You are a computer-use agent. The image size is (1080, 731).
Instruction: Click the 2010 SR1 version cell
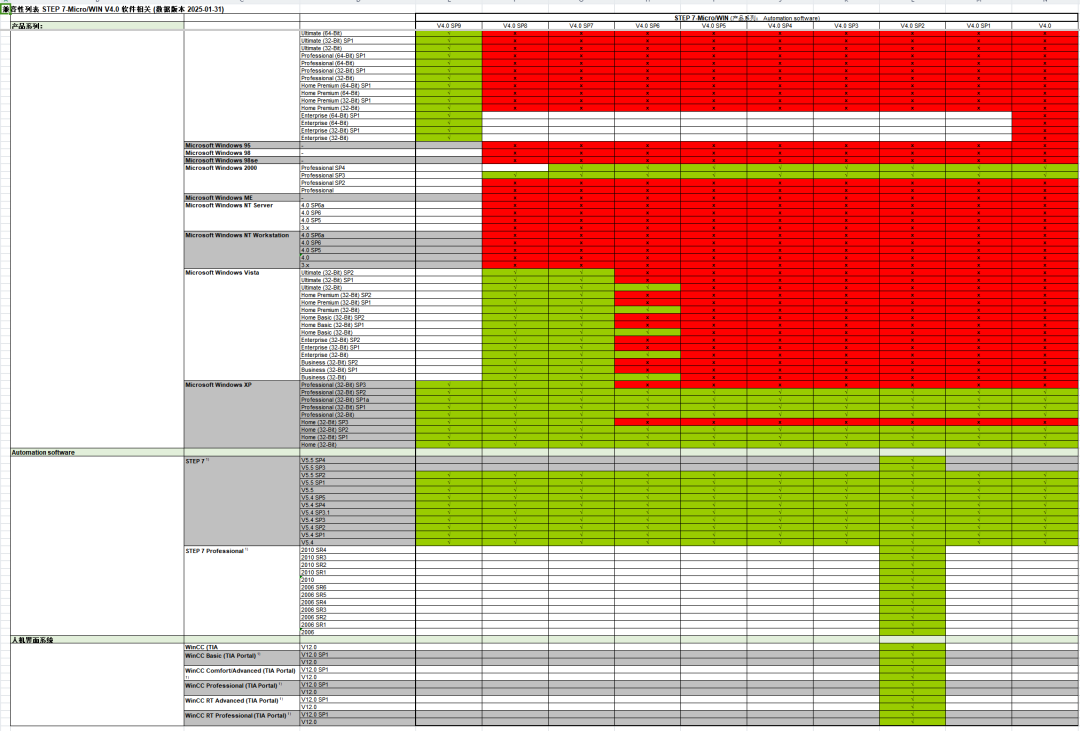click(357, 573)
